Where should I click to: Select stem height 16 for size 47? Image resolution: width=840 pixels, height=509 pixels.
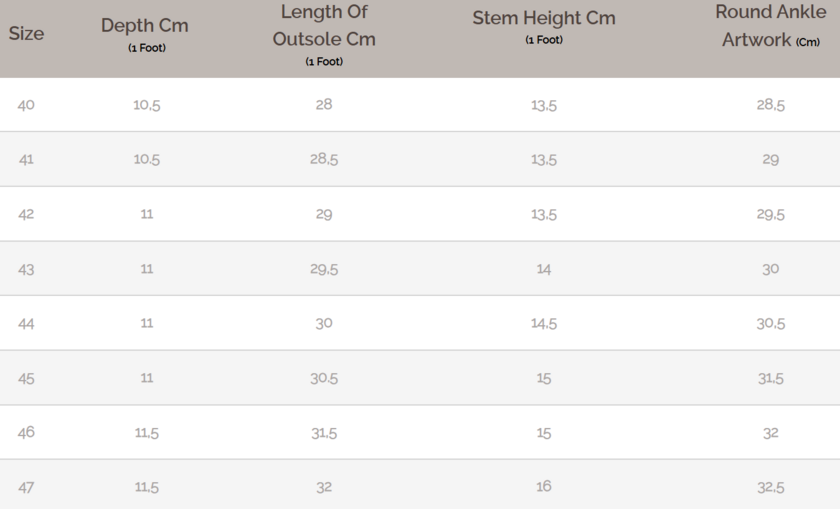pos(544,487)
